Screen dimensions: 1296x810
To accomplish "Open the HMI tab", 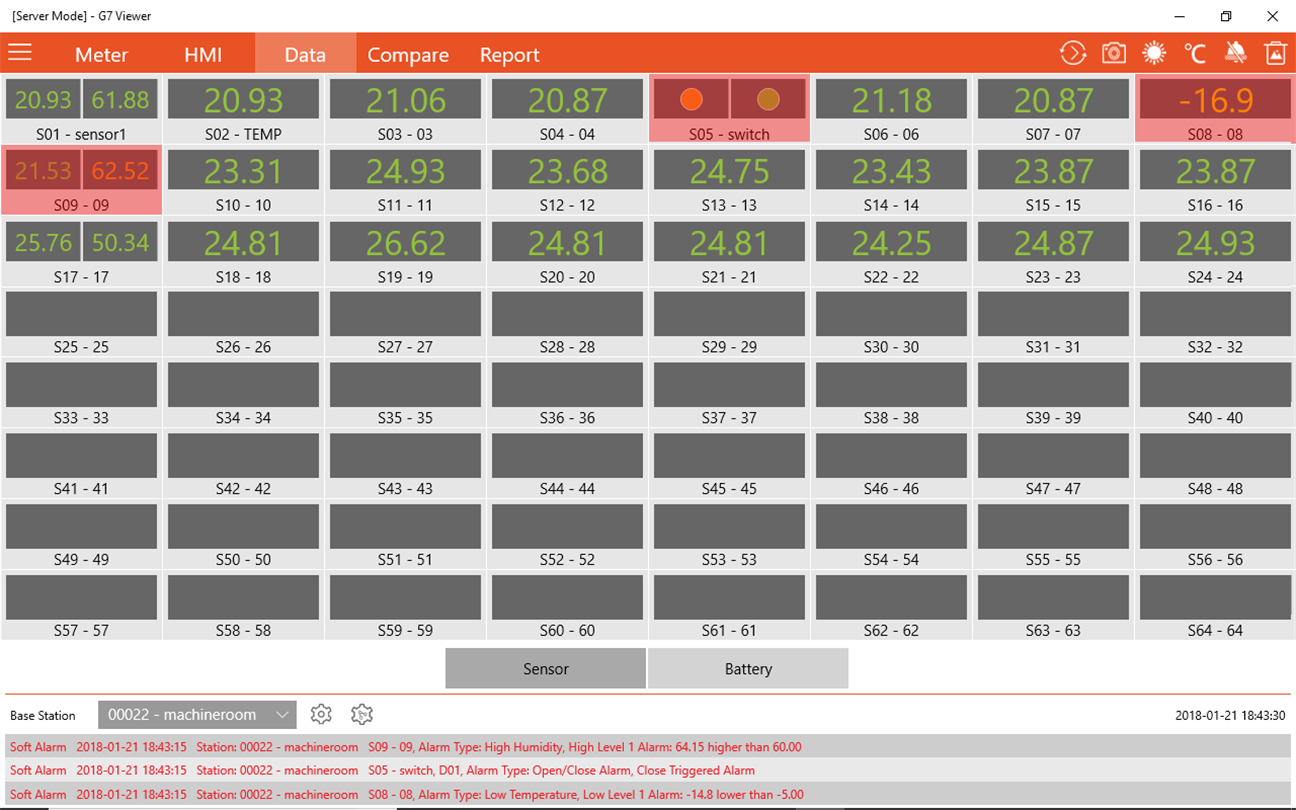I will [x=203, y=55].
